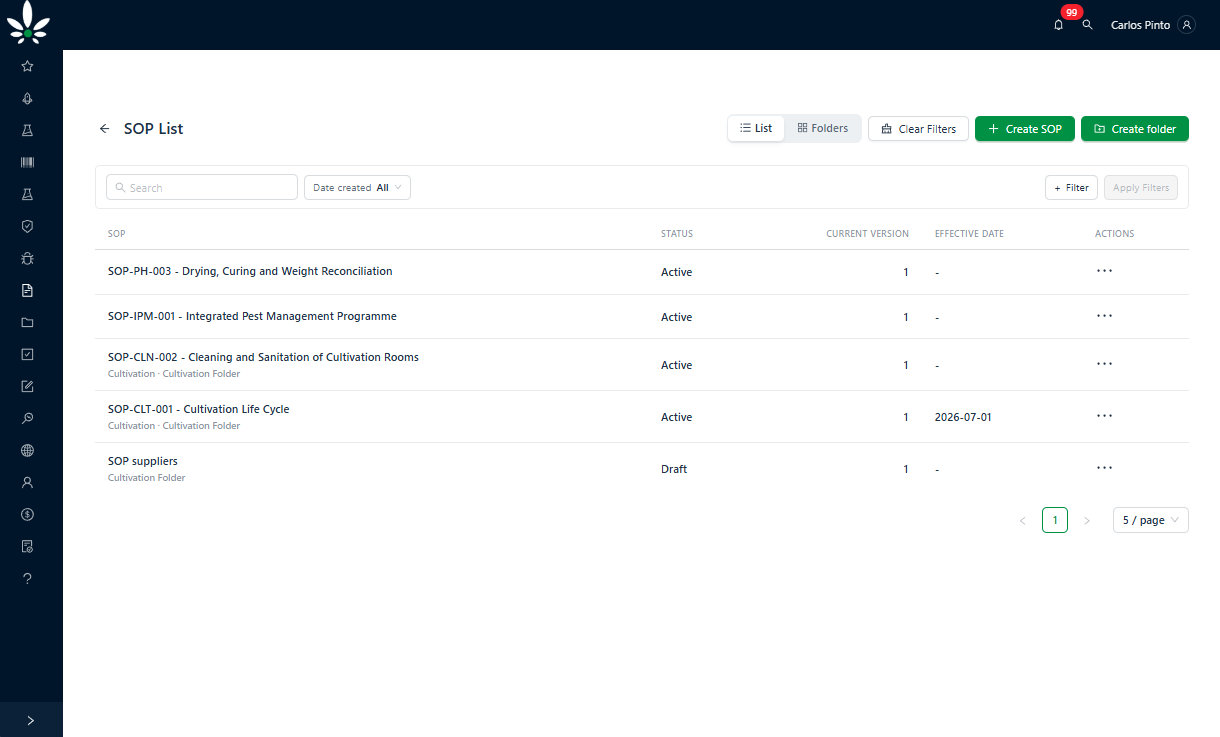Click the Clear Filters button
Image resolution: width=1220 pixels, height=737 pixels.
click(x=918, y=129)
